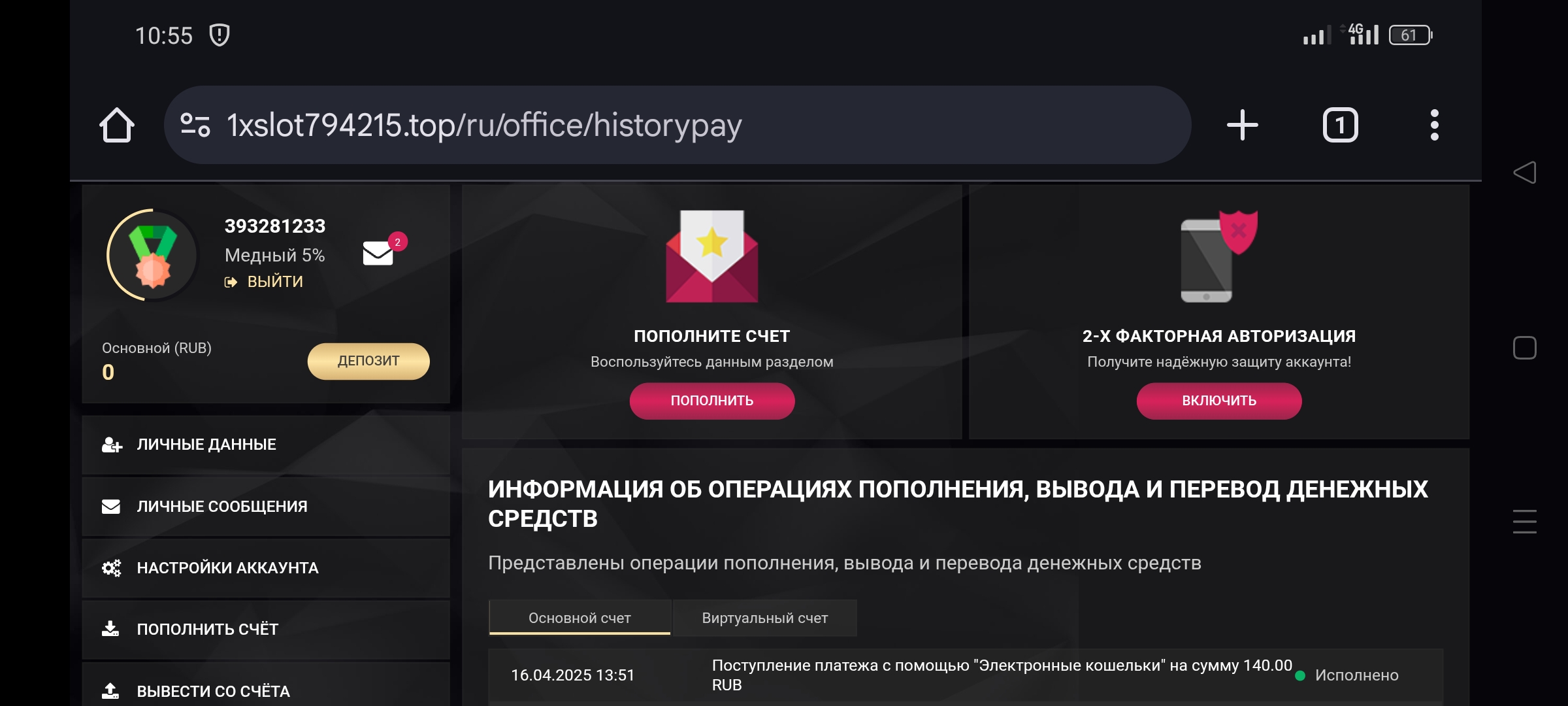Screen dimensions: 1568x706
Task: Click the URL address bar text
Action: point(483,125)
